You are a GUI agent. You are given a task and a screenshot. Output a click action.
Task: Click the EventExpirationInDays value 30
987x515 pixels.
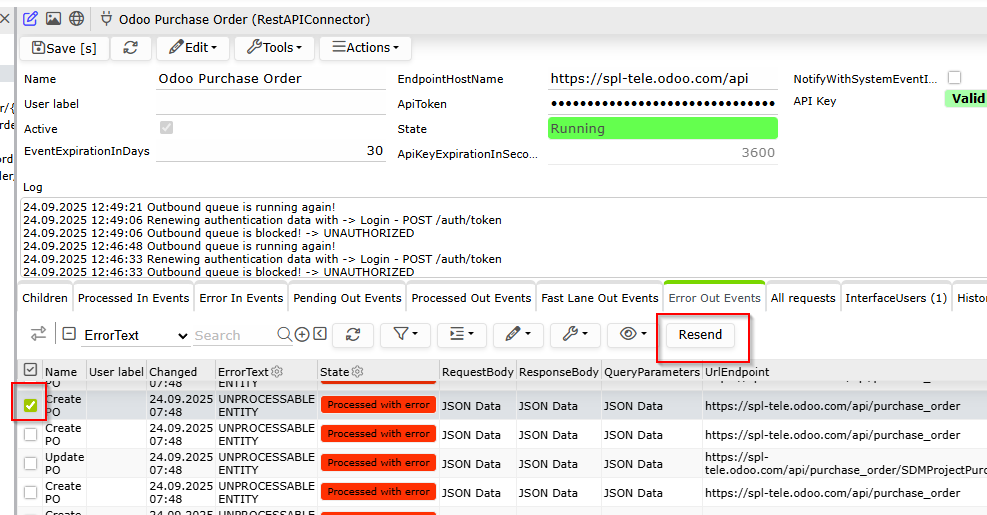tap(271, 151)
